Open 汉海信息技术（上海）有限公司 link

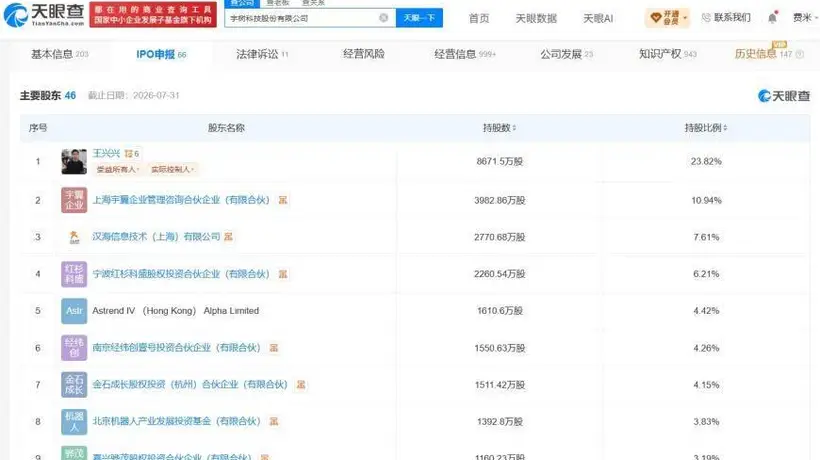tap(156, 237)
